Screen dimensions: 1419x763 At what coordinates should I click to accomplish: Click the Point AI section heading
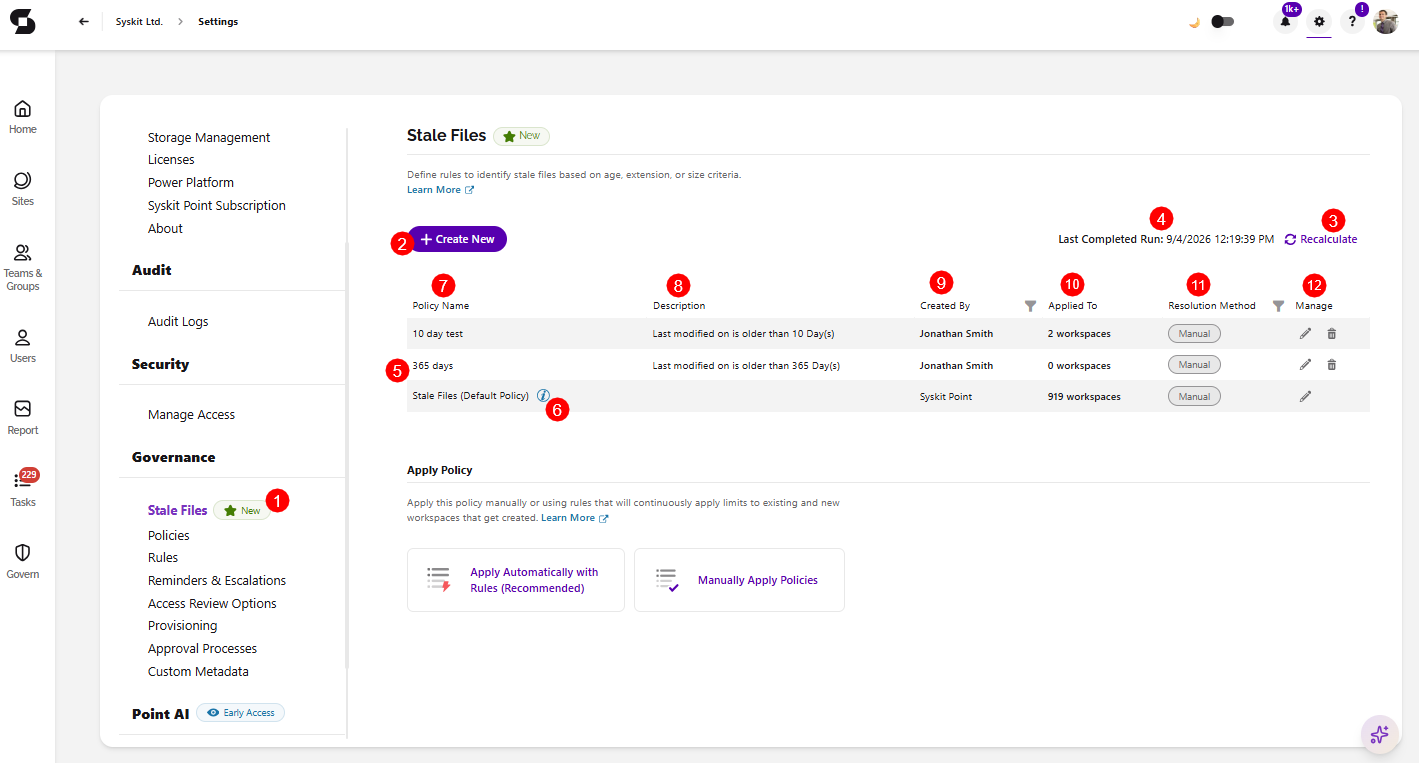(x=160, y=714)
